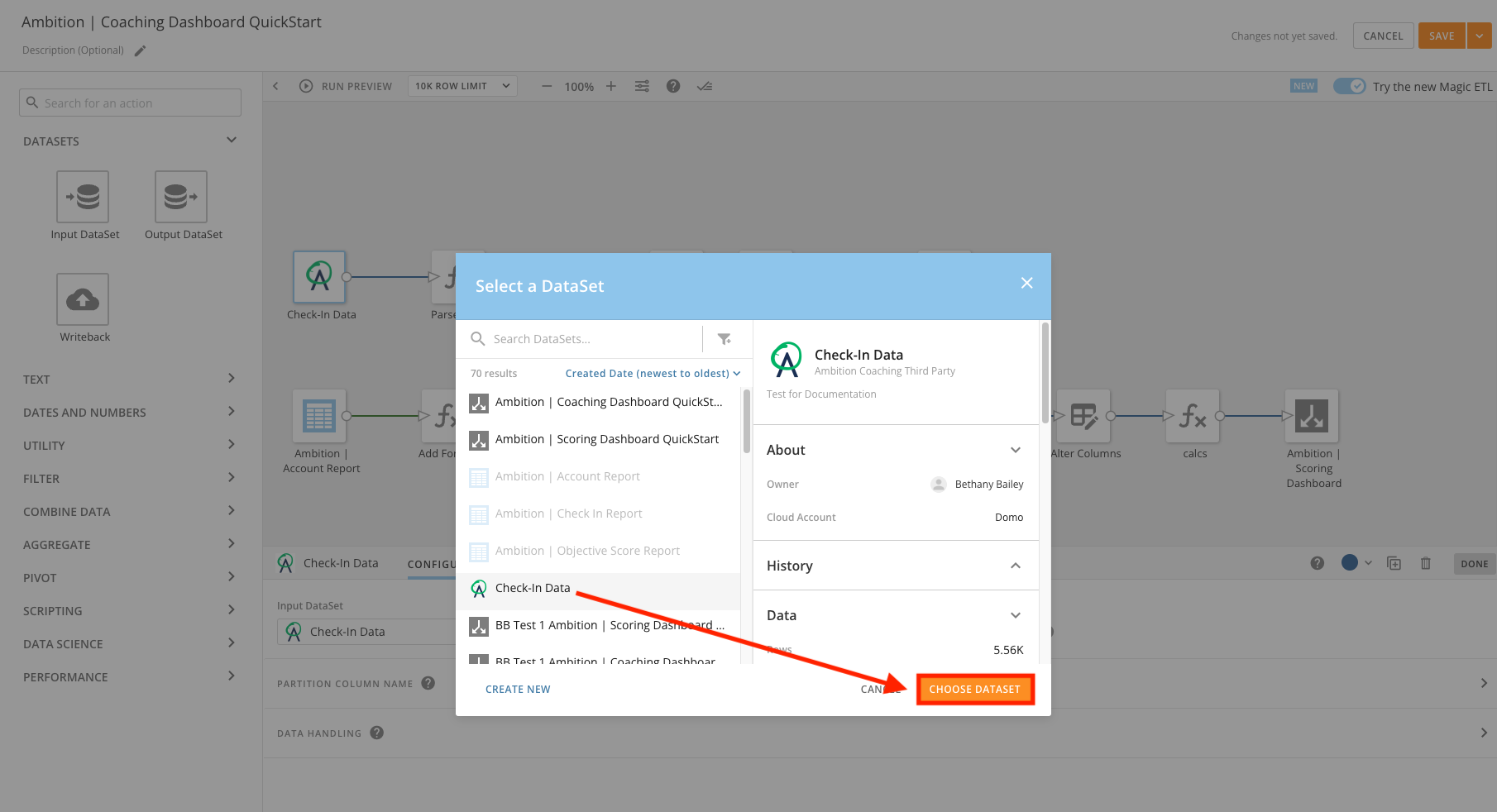
Task: Save the dataflow
Action: point(1442,36)
